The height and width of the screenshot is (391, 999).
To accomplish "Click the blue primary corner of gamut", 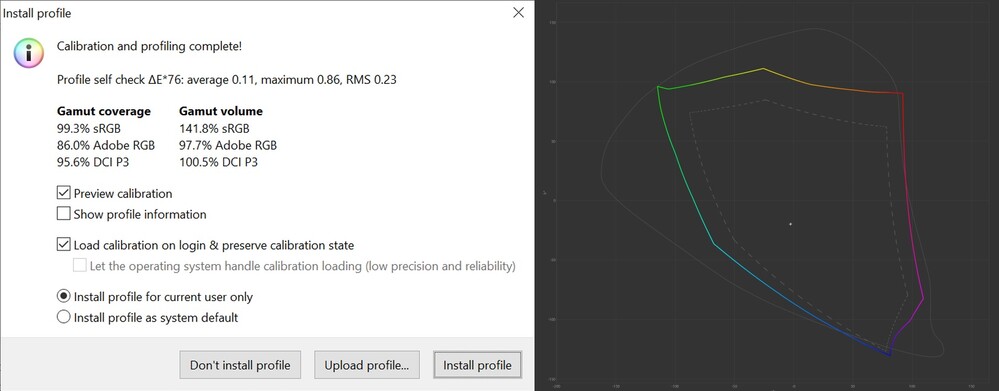I will click(x=890, y=355).
